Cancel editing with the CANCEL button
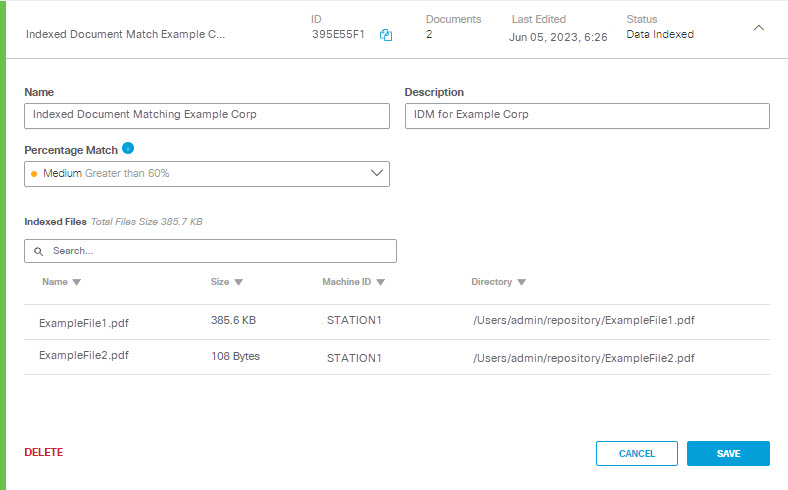 coord(637,453)
